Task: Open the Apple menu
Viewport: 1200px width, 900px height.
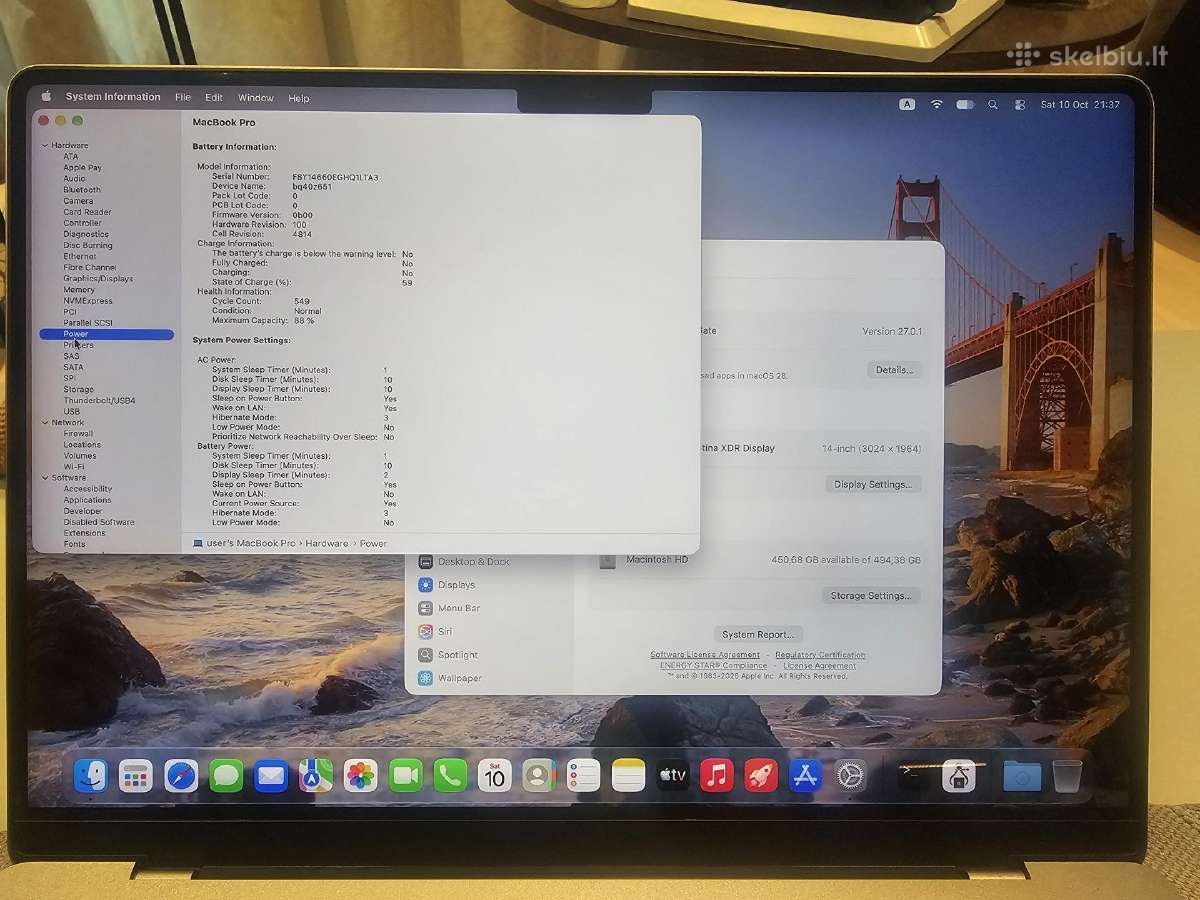Action: tap(45, 96)
